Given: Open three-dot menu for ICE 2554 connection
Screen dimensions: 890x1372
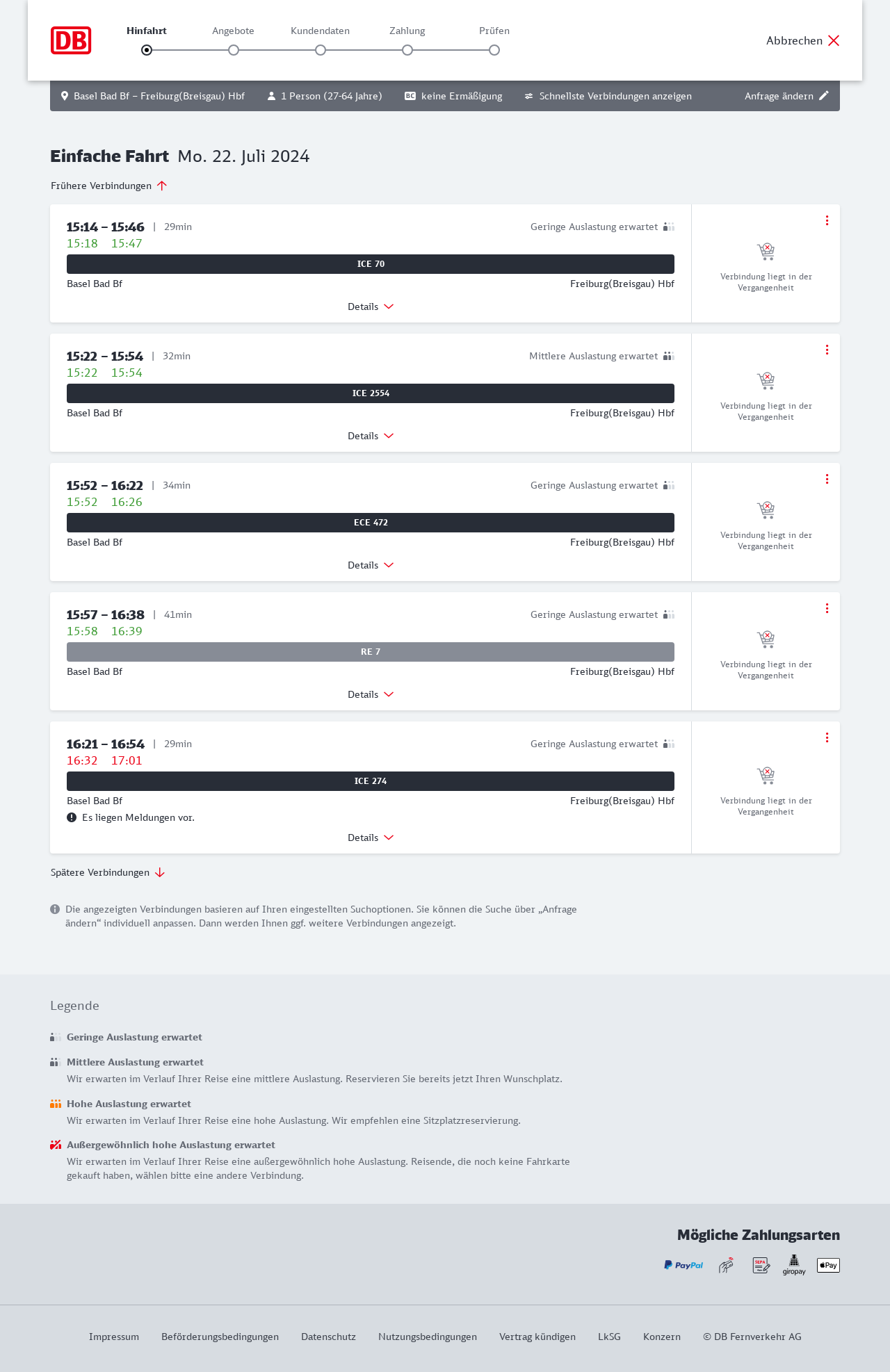Looking at the screenshot, I should (827, 350).
